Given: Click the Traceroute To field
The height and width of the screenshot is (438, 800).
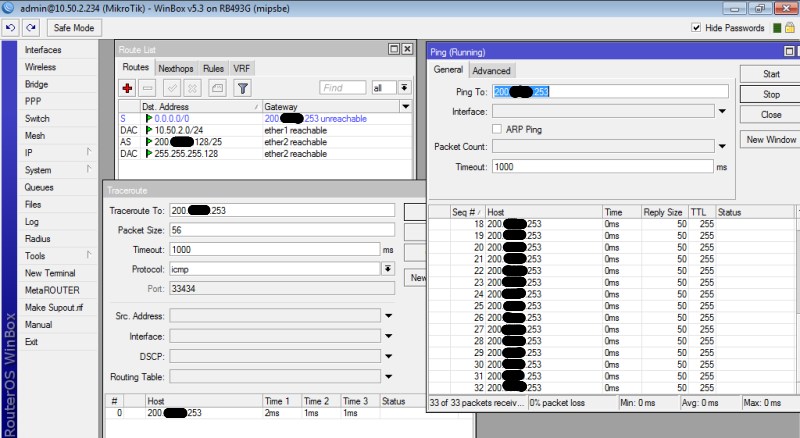Looking at the screenshot, I should (282, 210).
